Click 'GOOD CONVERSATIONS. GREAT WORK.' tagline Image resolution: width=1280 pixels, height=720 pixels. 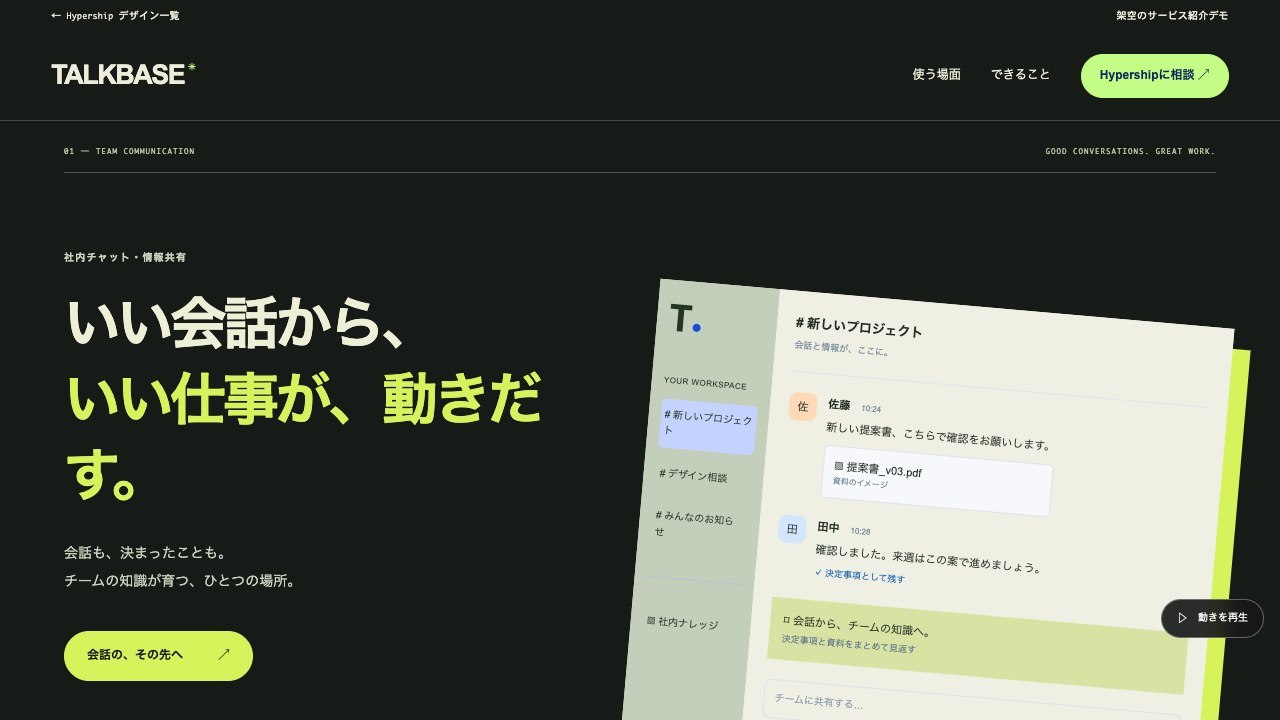[1130, 151]
